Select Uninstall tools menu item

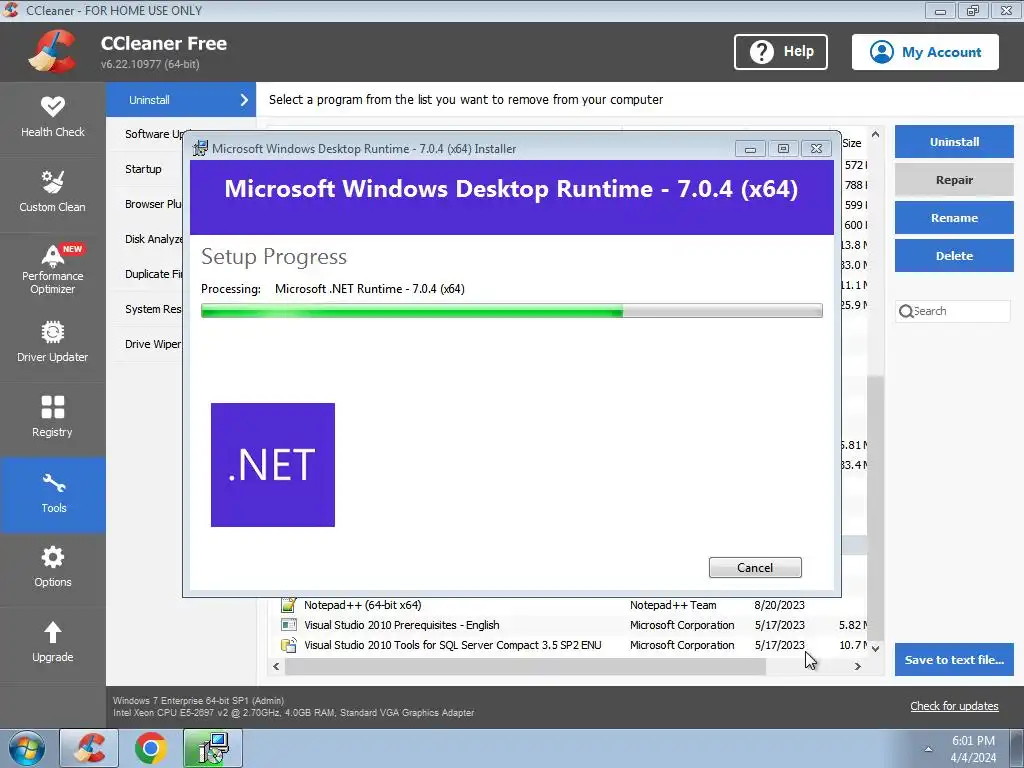(x=181, y=100)
